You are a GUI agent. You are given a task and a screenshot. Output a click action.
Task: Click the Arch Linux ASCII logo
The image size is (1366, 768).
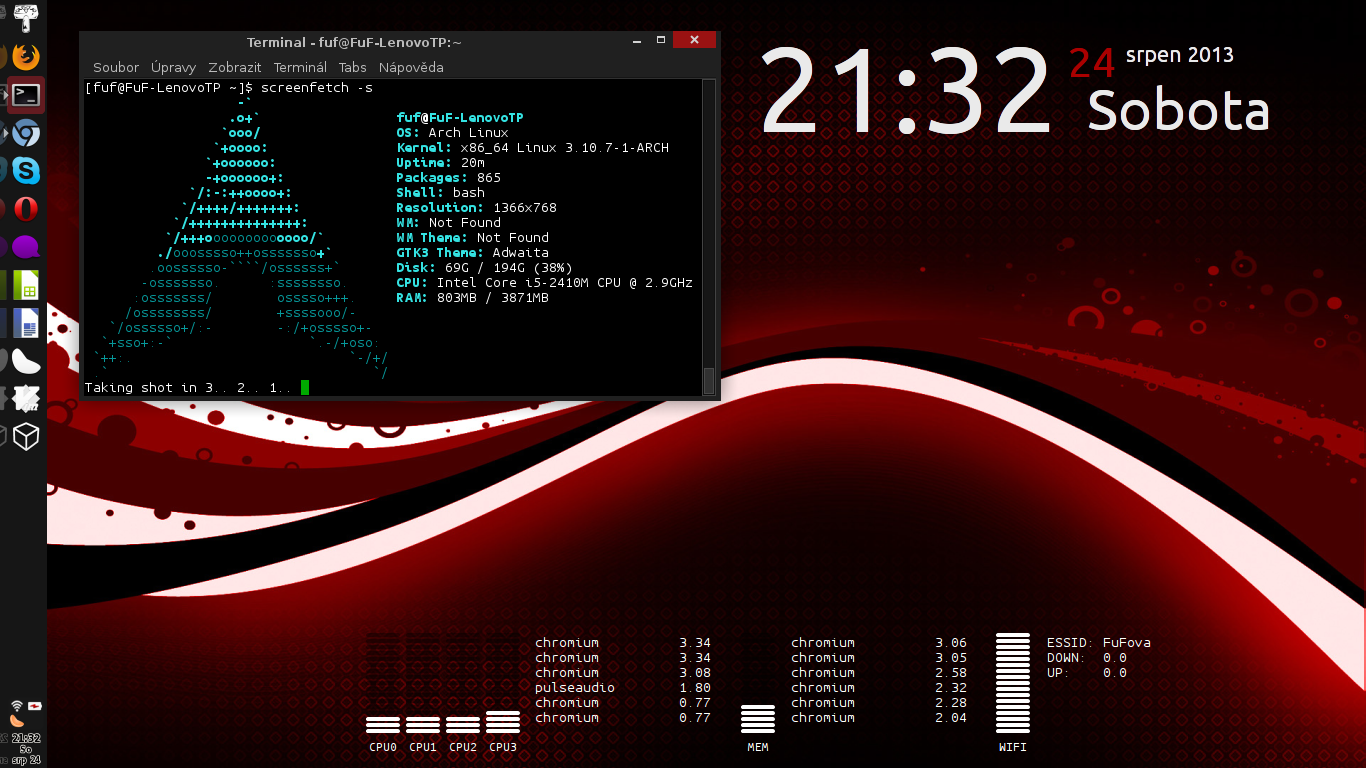(x=240, y=238)
